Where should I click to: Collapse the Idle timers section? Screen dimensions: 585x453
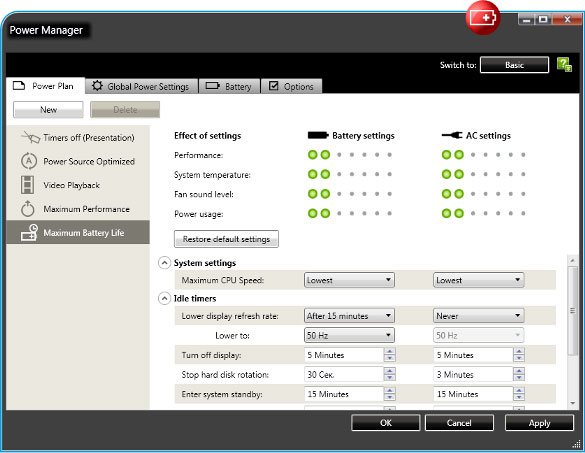click(x=164, y=299)
